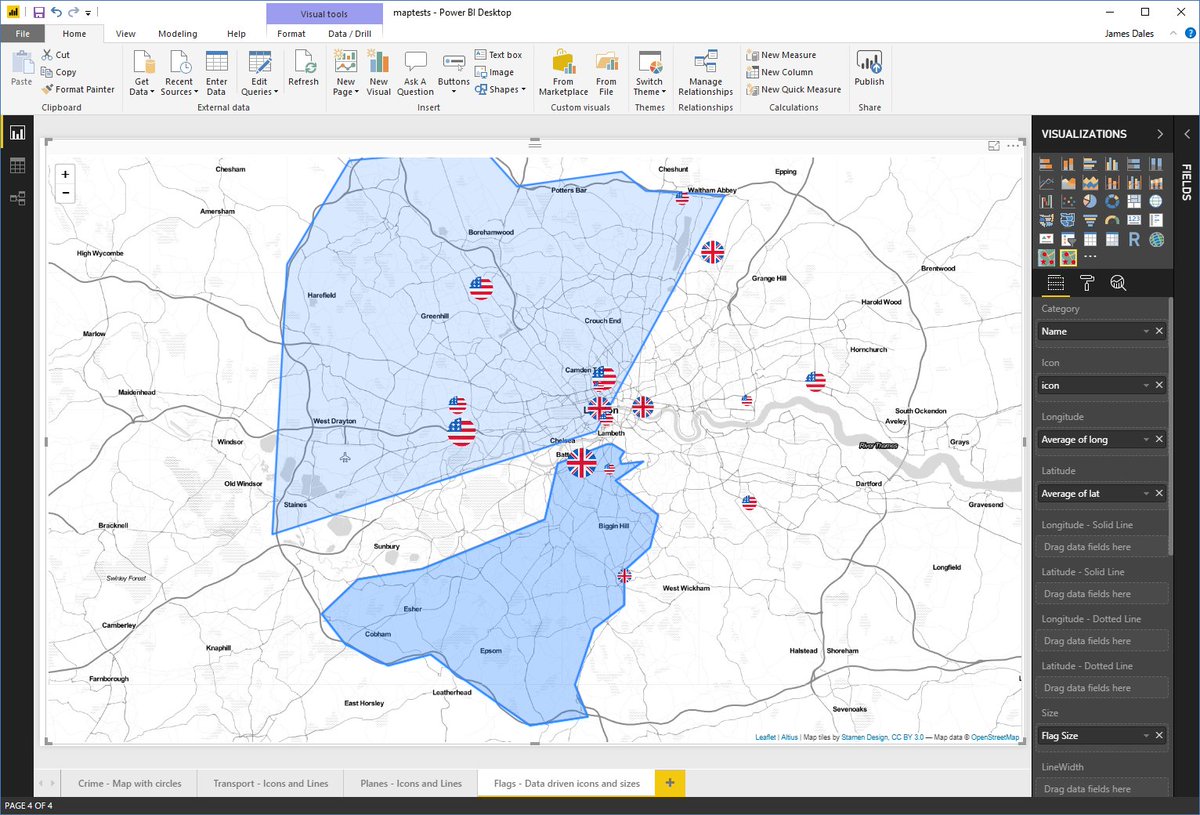Open the Crime - Map with circles page
The width and height of the screenshot is (1200, 815).
(x=130, y=783)
